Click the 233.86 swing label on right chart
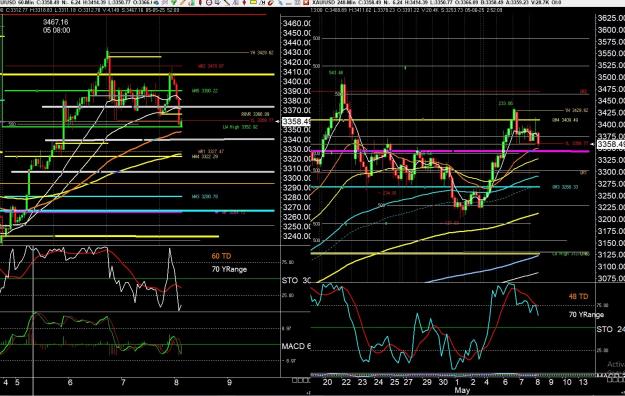 505,104
